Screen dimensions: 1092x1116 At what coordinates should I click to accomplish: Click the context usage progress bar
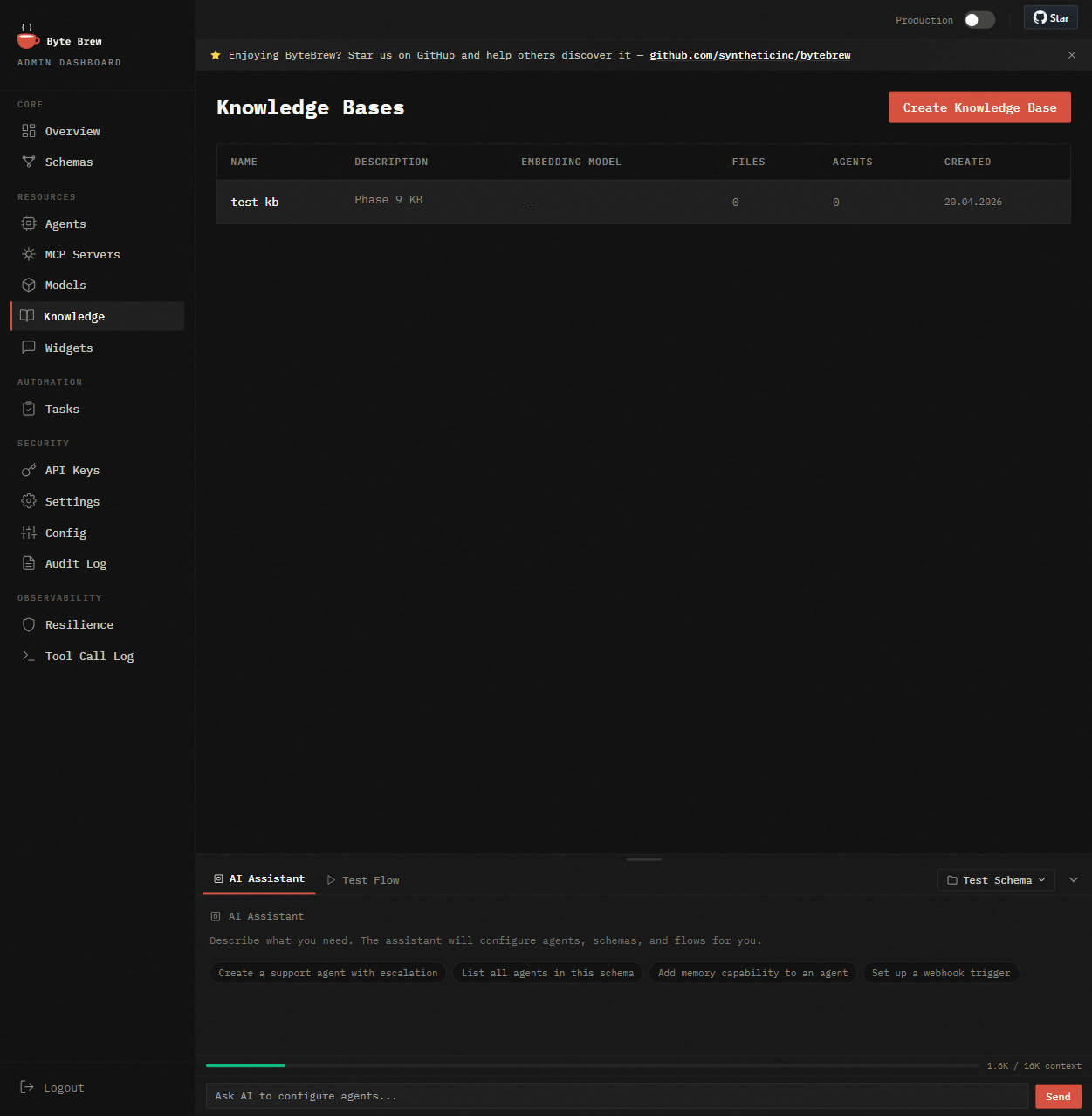point(593,1065)
